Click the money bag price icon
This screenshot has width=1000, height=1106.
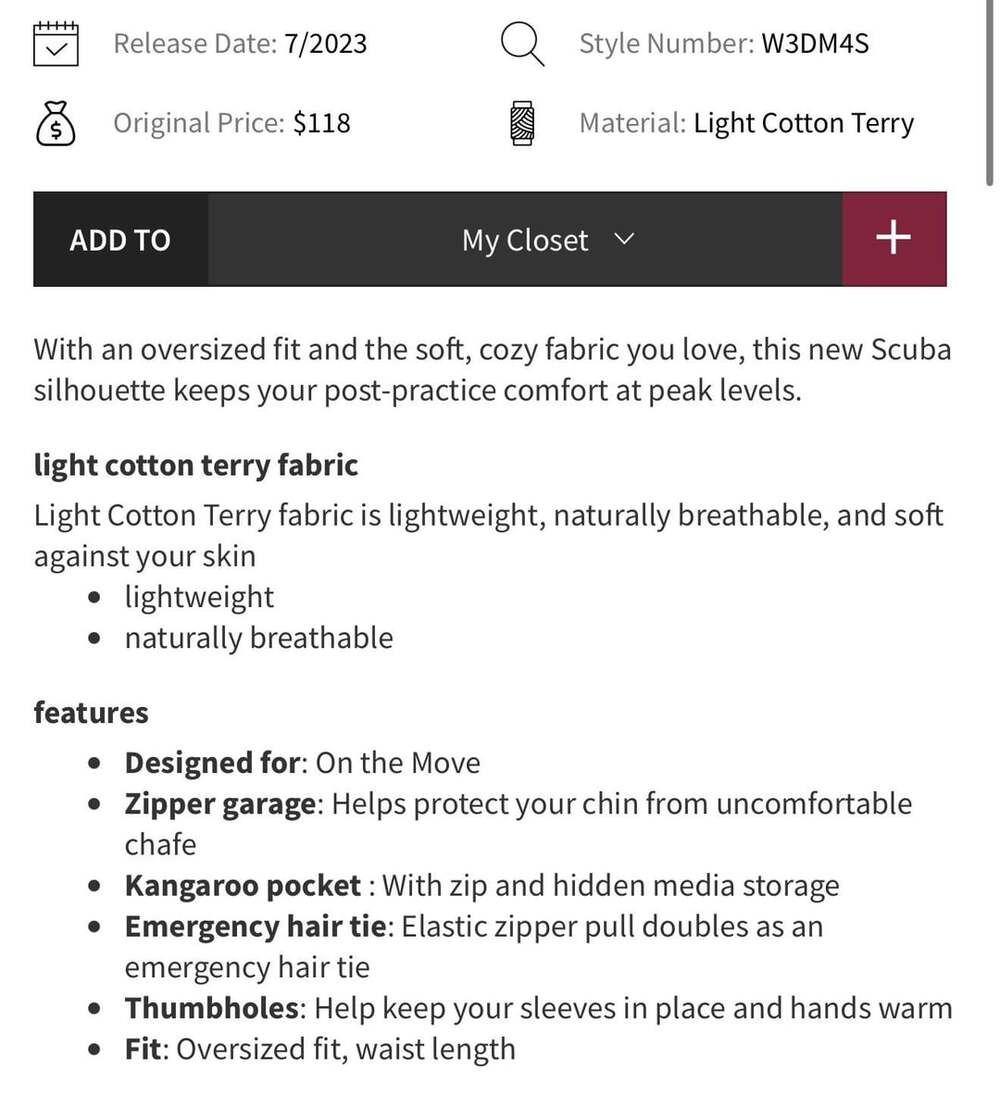pyautogui.click(x=56, y=123)
